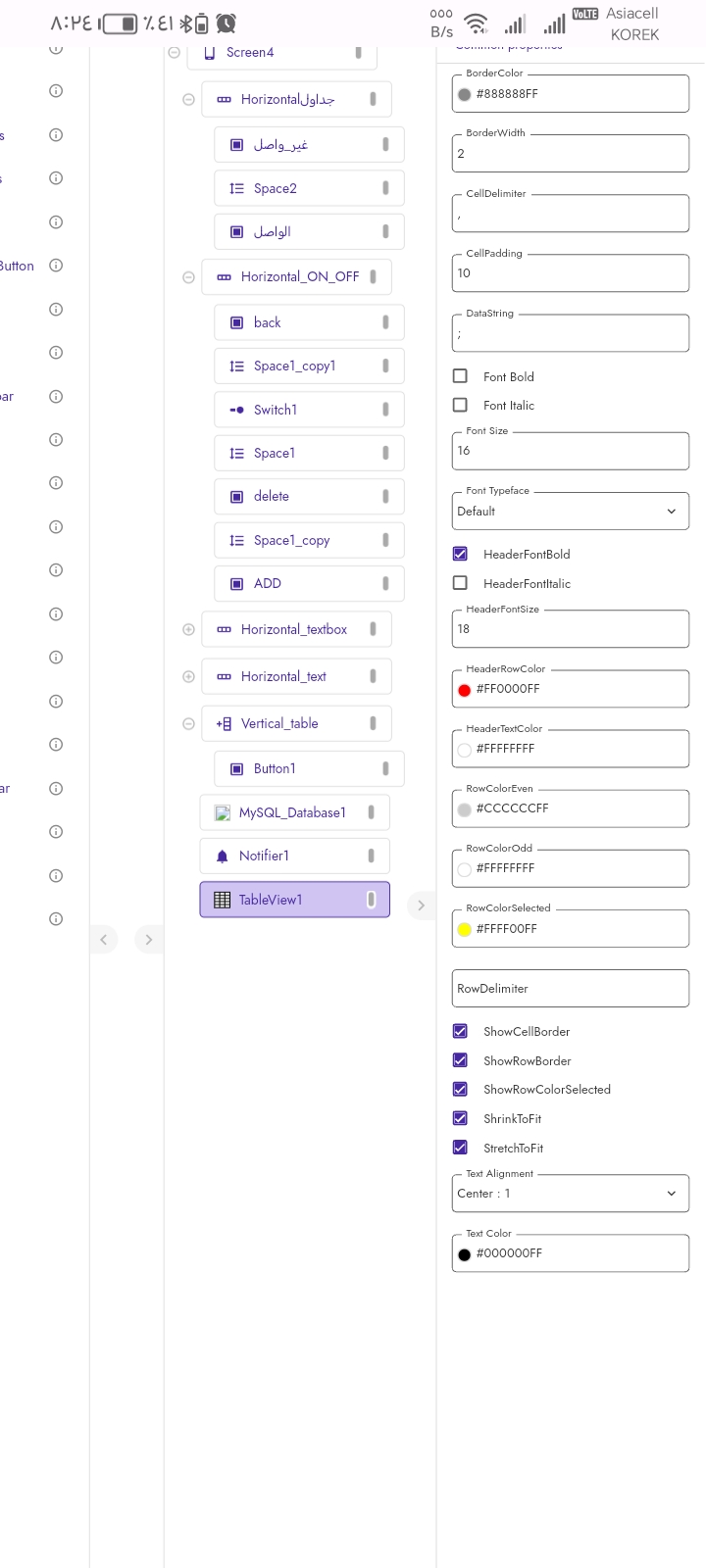Image resolution: width=706 pixels, height=1568 pixels.
Task: Click the MySQL_Database1 component icon
Action: [x=223, y=812]
